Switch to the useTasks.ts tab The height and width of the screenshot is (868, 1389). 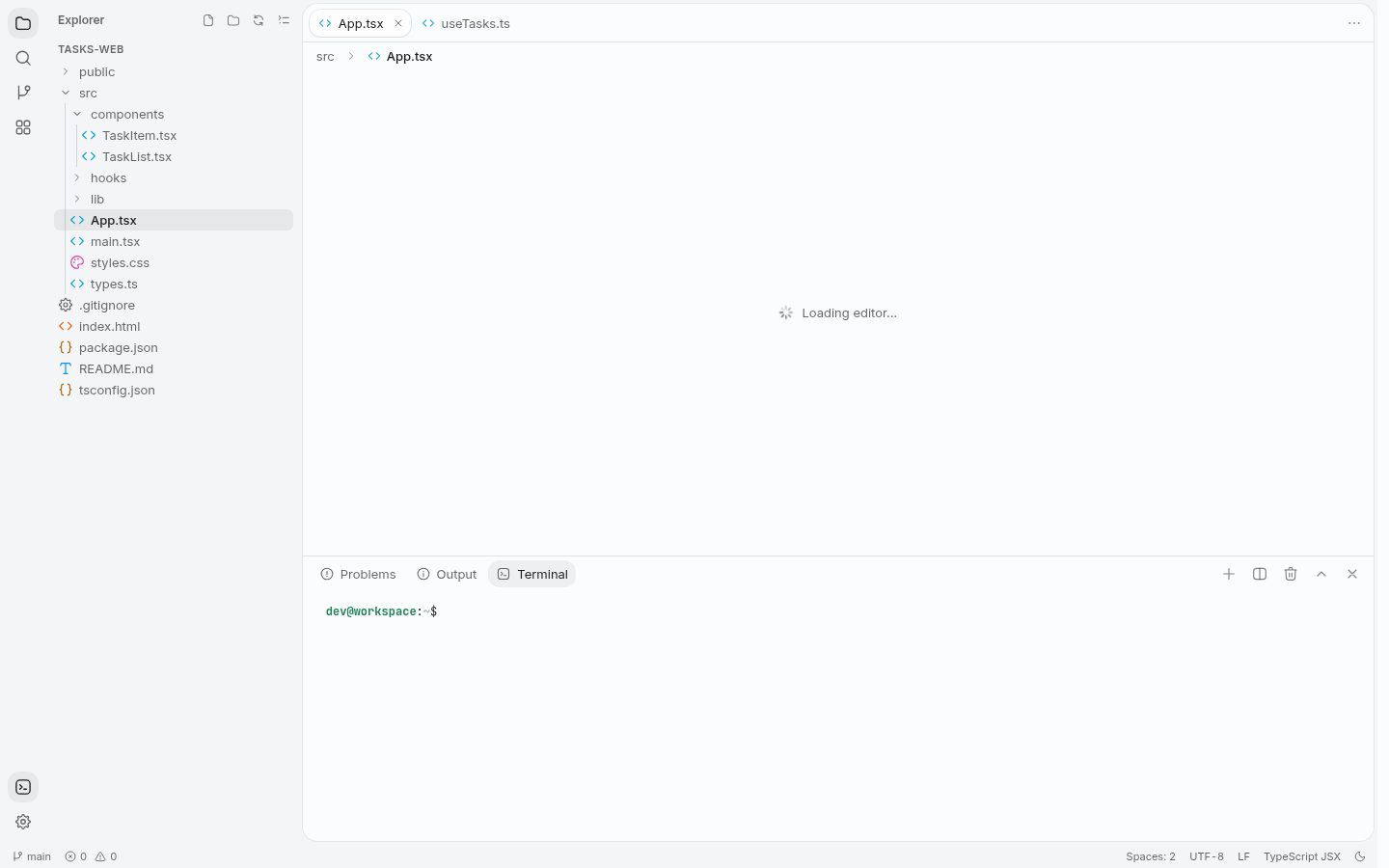pyautogui.click(x=466, y=23)
